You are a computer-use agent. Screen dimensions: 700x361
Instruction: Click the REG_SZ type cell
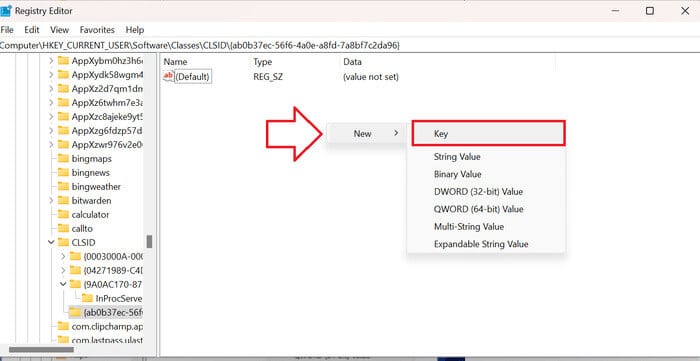268,77
